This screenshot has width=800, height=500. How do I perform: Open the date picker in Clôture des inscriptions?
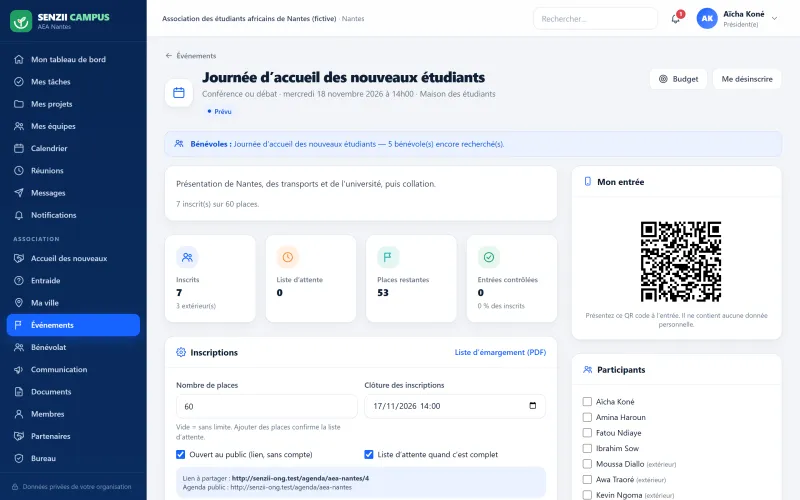(533, 406)
